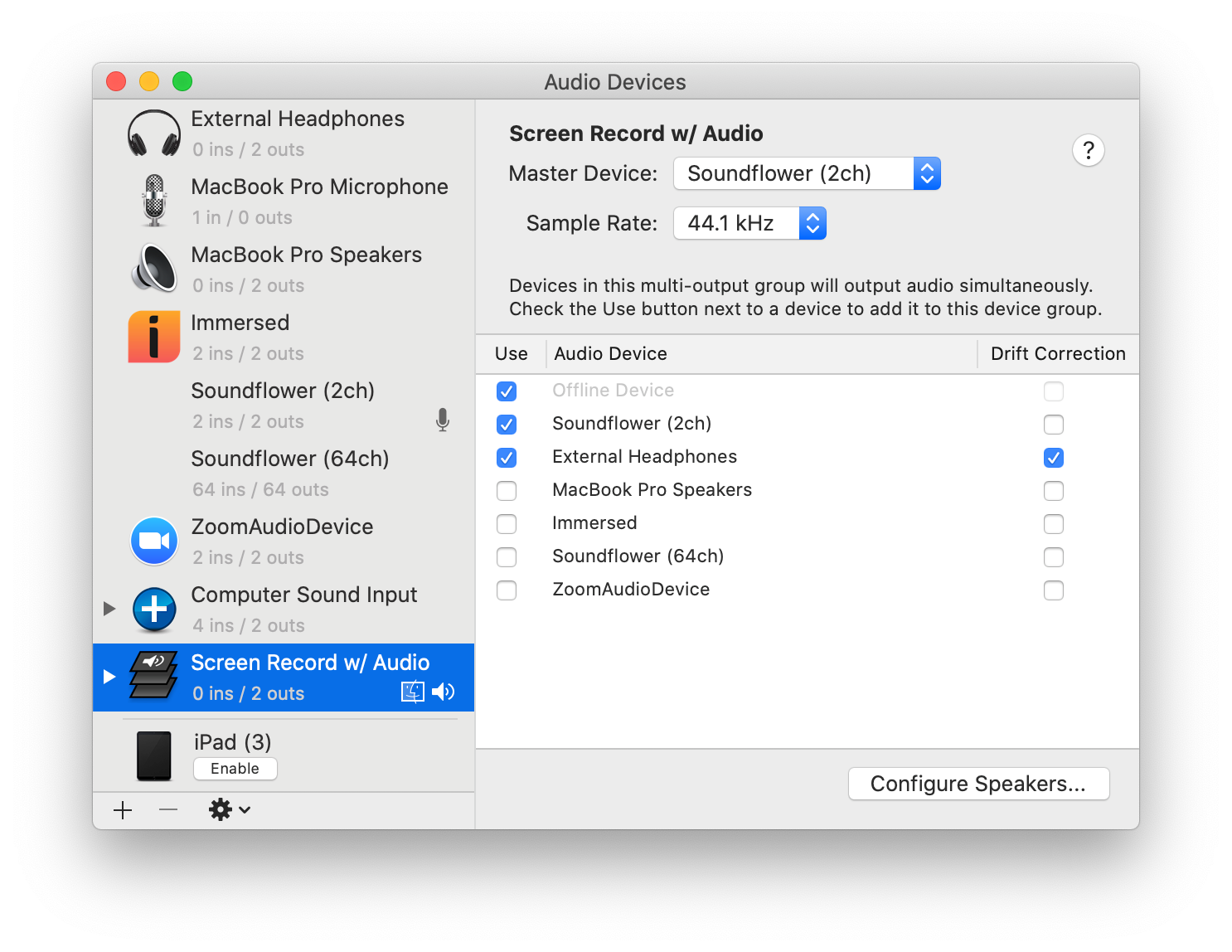The height and width of the screenshot is (952, 1232).
Task: Select the iPad (3) sidebar entry
Action: click(232, 742)
